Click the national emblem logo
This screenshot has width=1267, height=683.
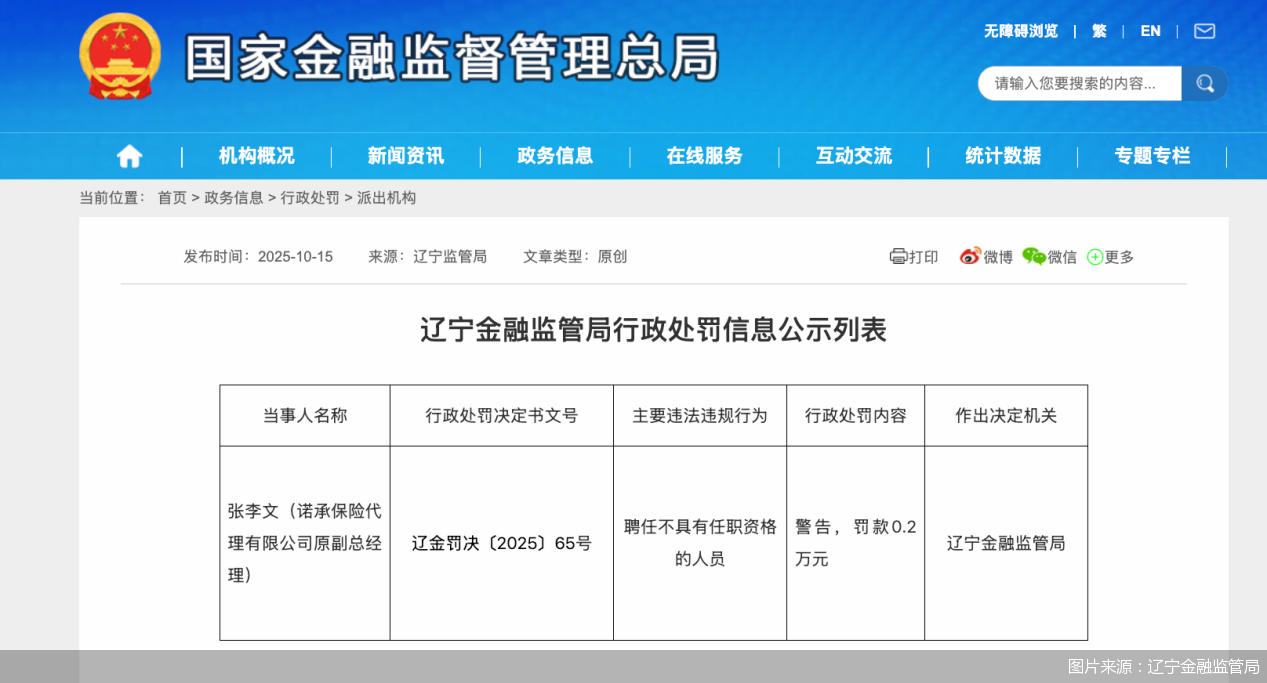pos(119,56)
